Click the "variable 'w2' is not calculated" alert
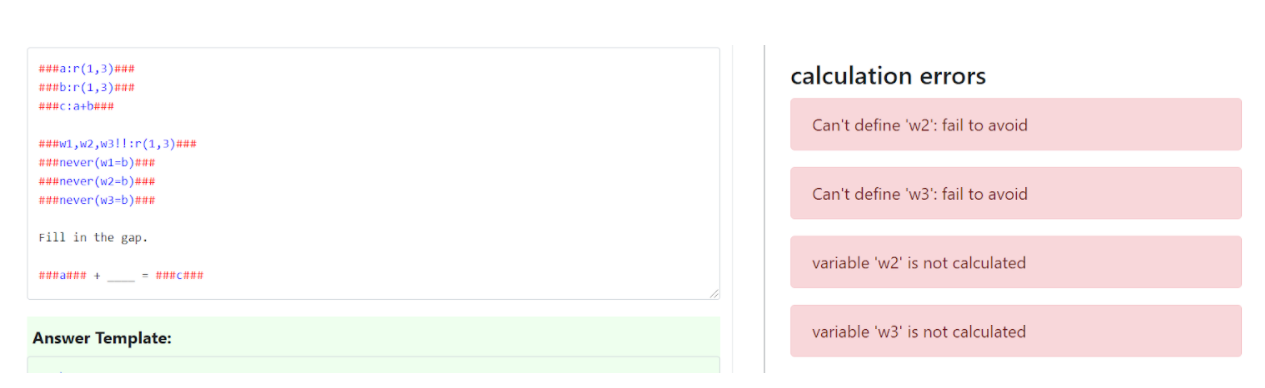 [x=1016, y=263]
